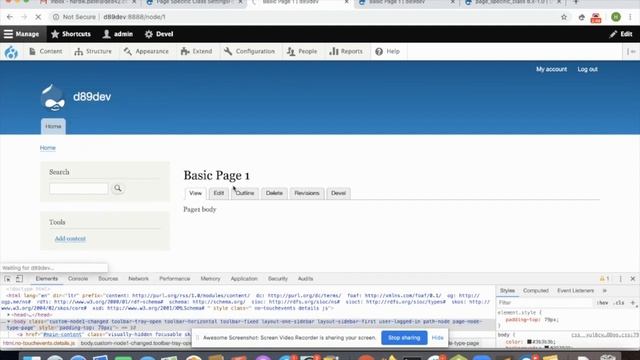Open the Extend admin menu

[197, 51]
